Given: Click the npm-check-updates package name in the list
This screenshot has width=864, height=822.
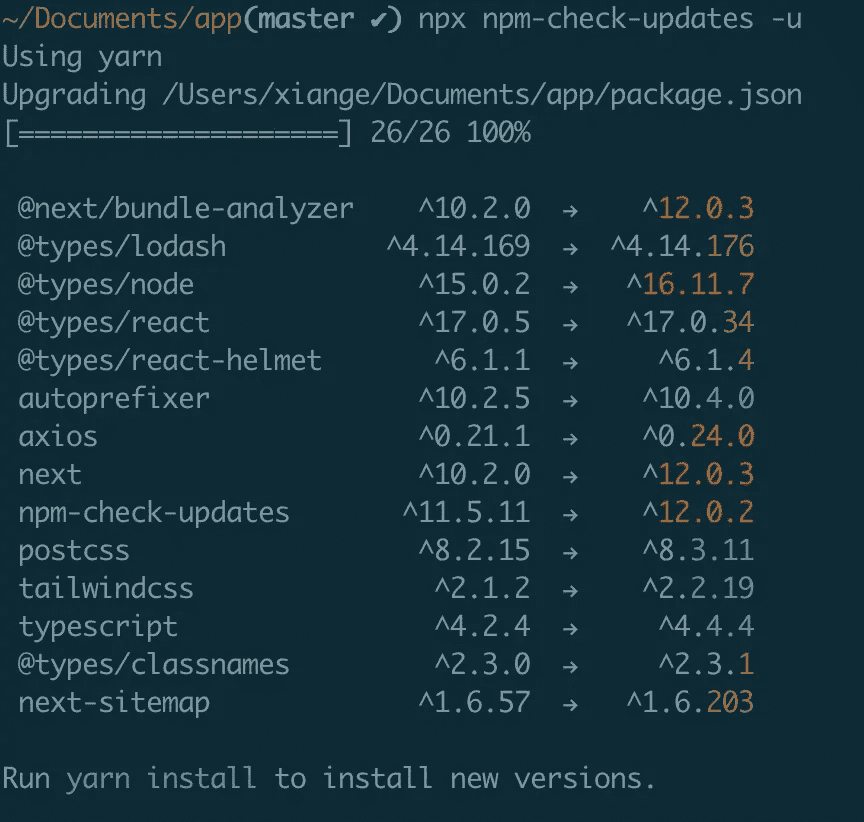Looking at the screenshot, I should (154, 513).
